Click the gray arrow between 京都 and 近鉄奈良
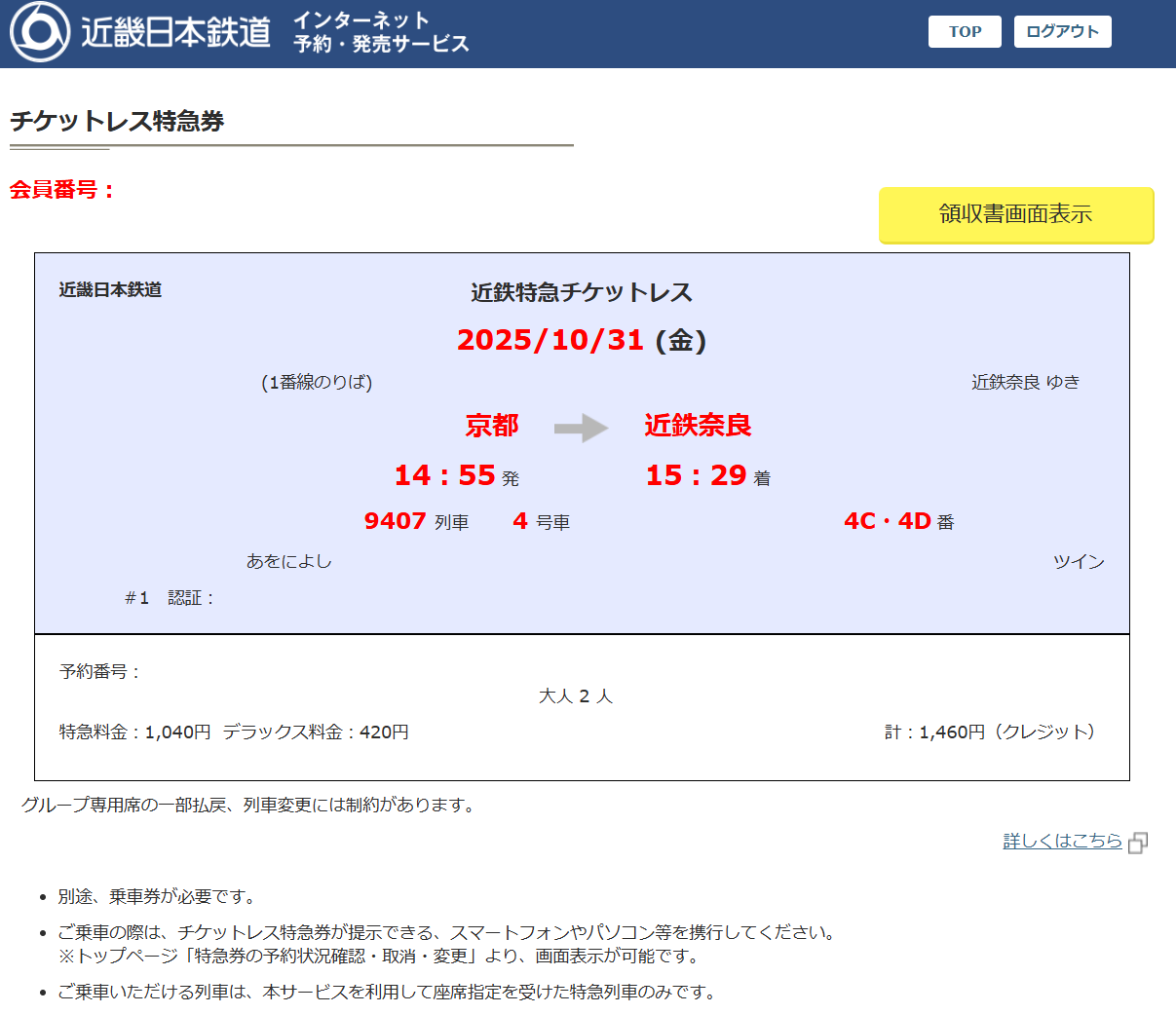The height and width of the screenshot is (1014, 1176). coord(581,428)
